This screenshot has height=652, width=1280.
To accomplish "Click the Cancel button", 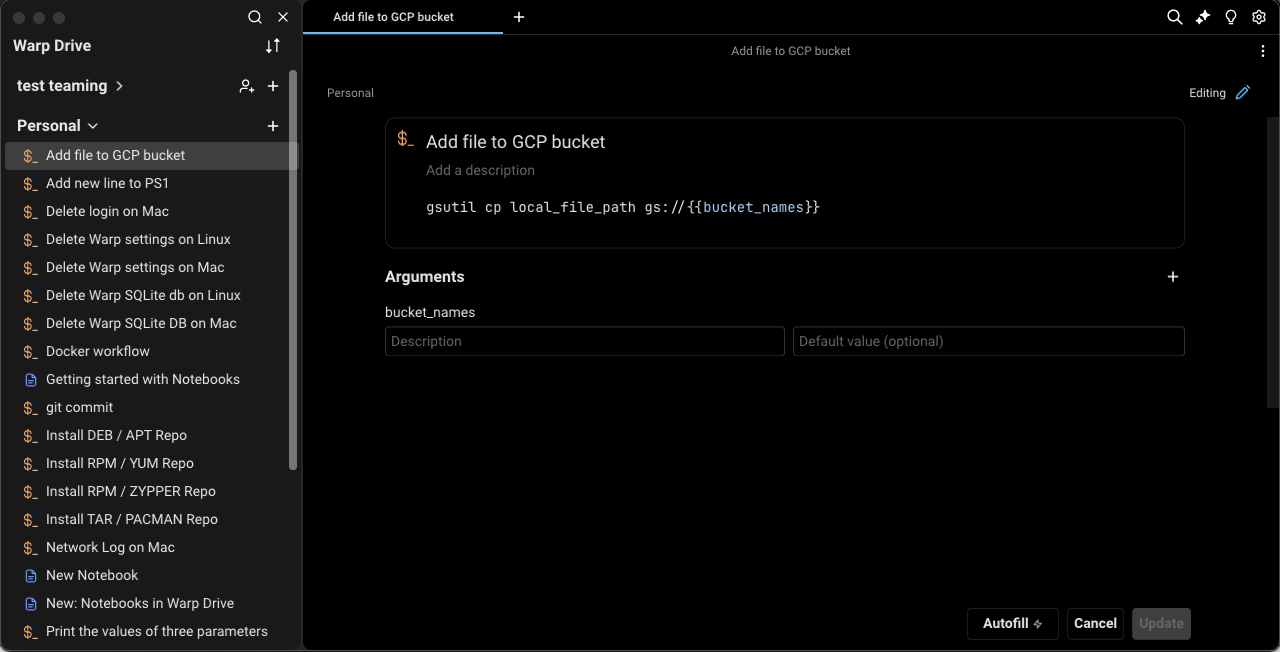I will pos(1095,623).
